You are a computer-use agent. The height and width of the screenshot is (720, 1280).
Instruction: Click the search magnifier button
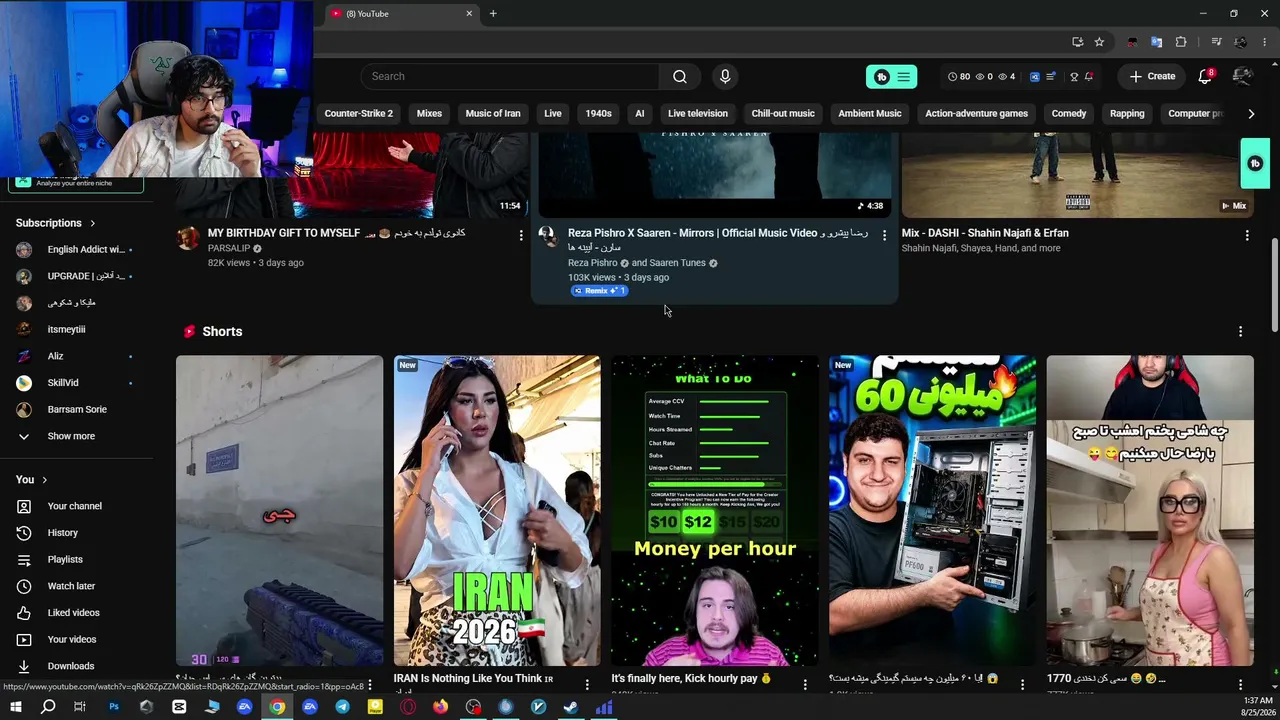point(680,76)
